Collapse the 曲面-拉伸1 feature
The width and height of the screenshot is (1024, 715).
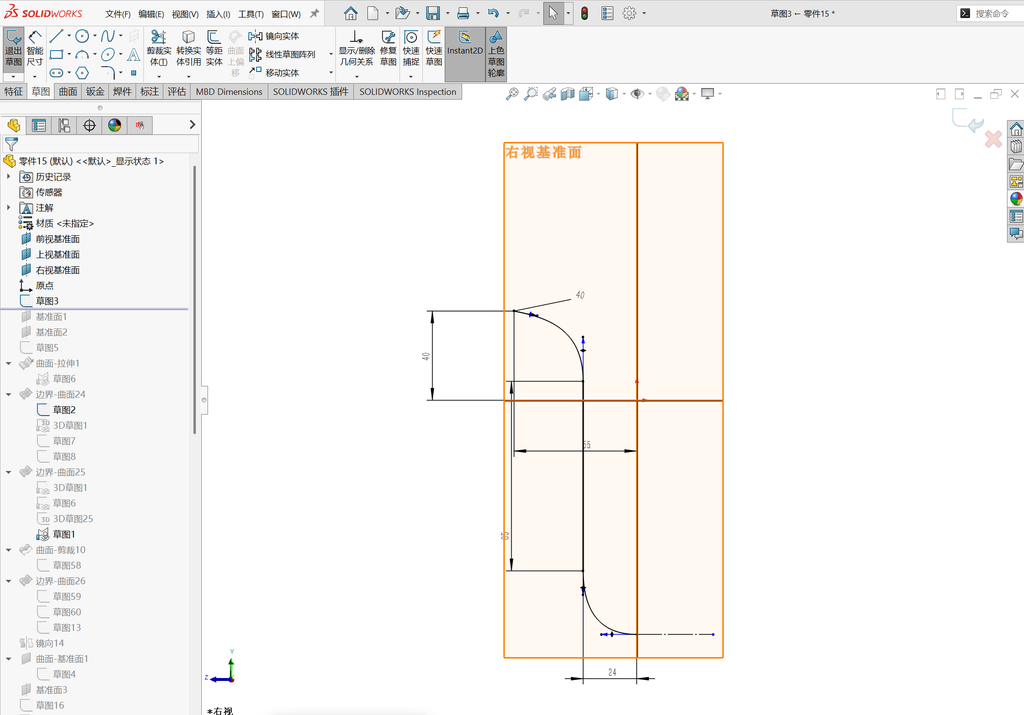pyautogui.click(x=8, y=363)
